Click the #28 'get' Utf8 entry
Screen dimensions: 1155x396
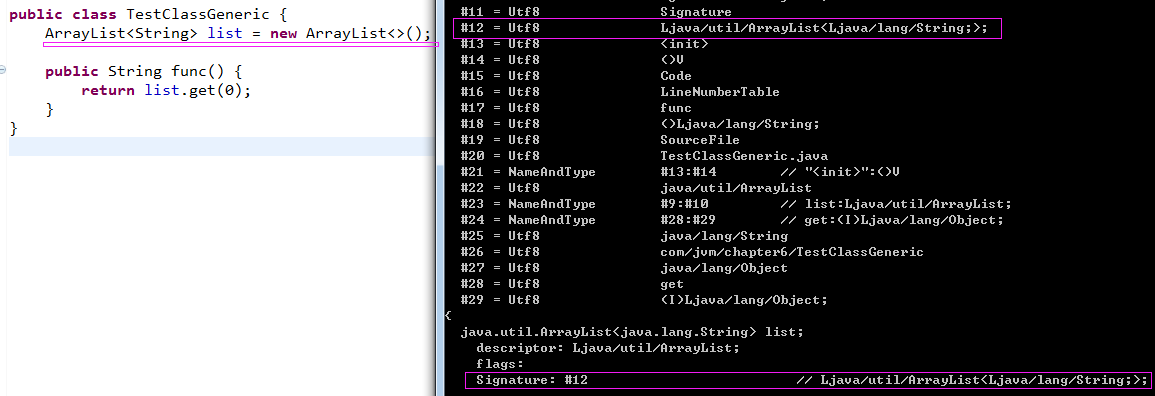572,284
